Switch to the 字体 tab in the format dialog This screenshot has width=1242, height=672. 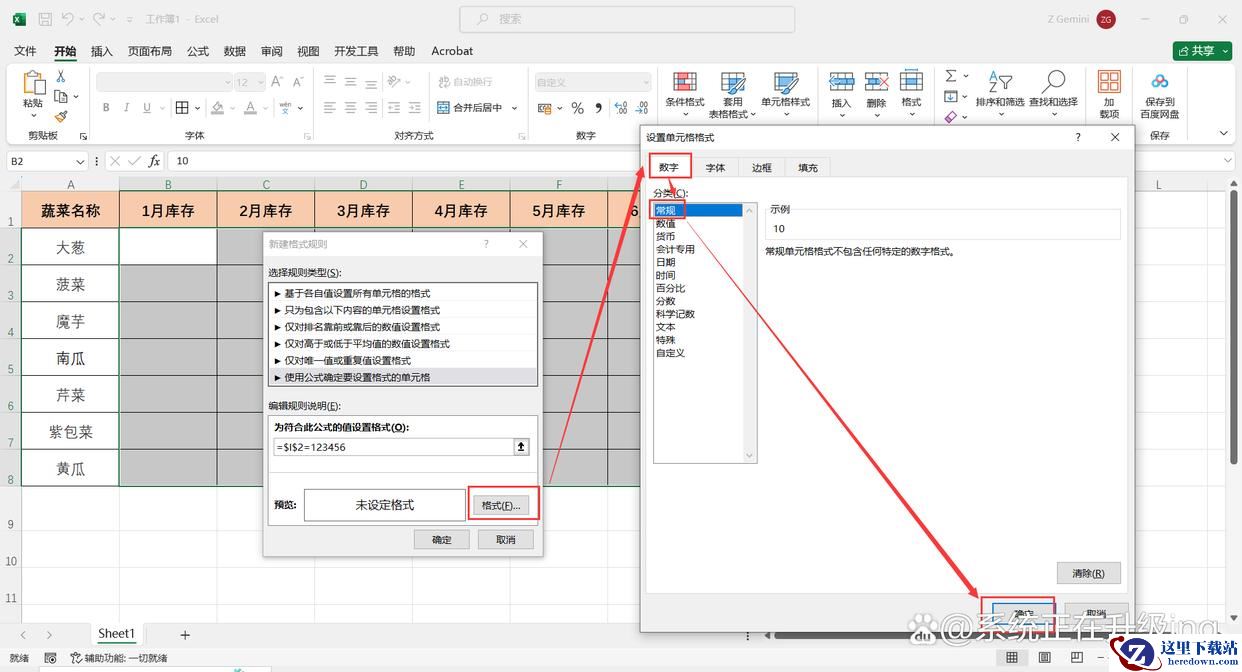(715, 168)
